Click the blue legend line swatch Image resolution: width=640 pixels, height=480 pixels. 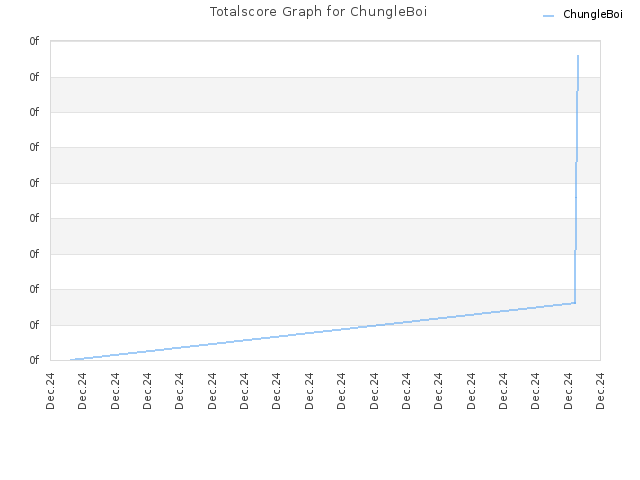point(548,16)
